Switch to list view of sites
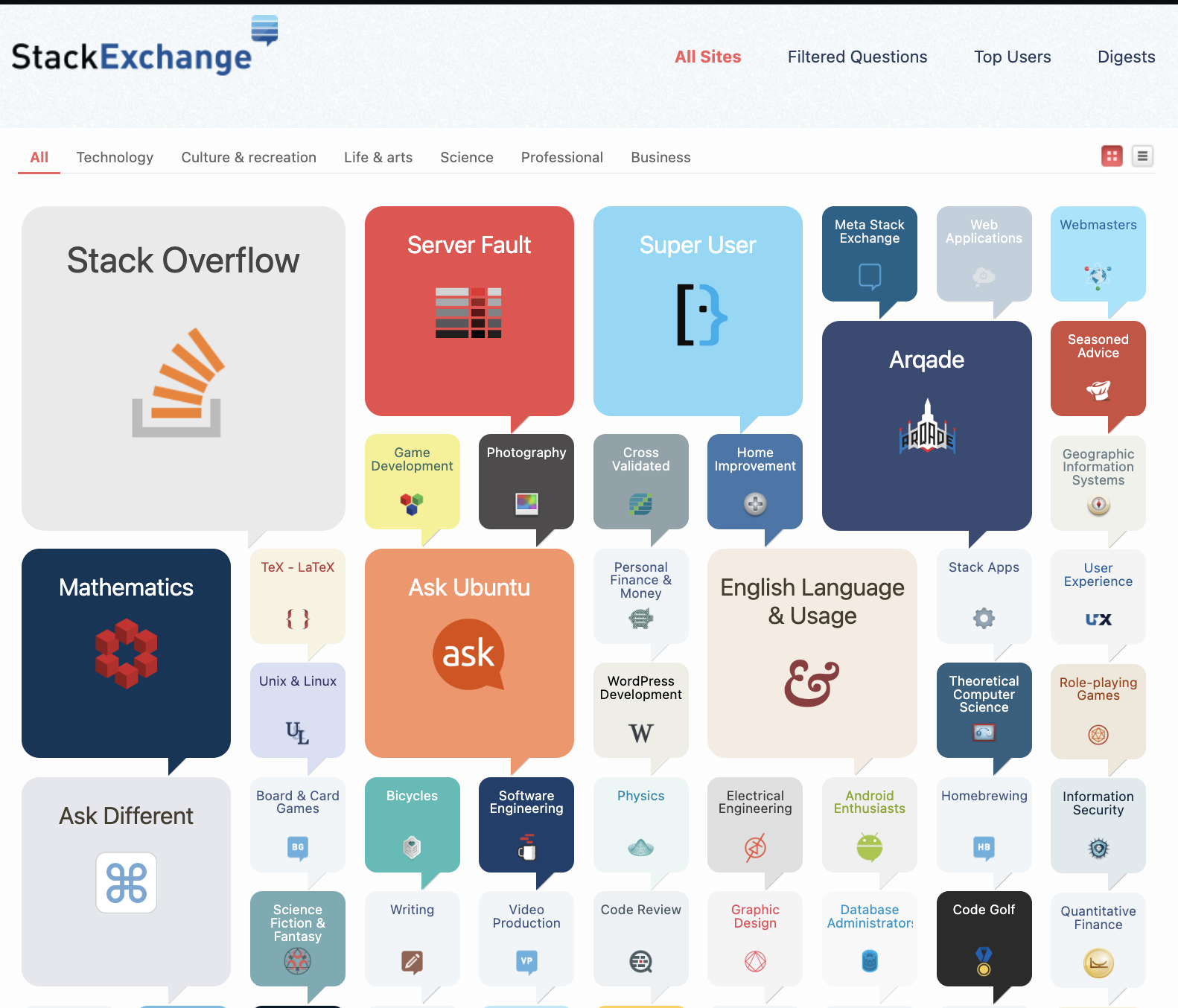The height and width of the screenshot is (1008, 1178). (1142, 156)
